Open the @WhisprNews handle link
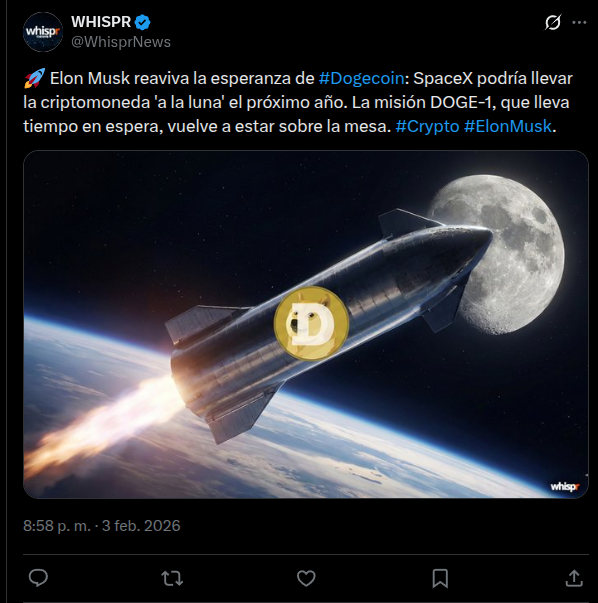The height and width of the screenshot is (603, 598). click(121, 42)
